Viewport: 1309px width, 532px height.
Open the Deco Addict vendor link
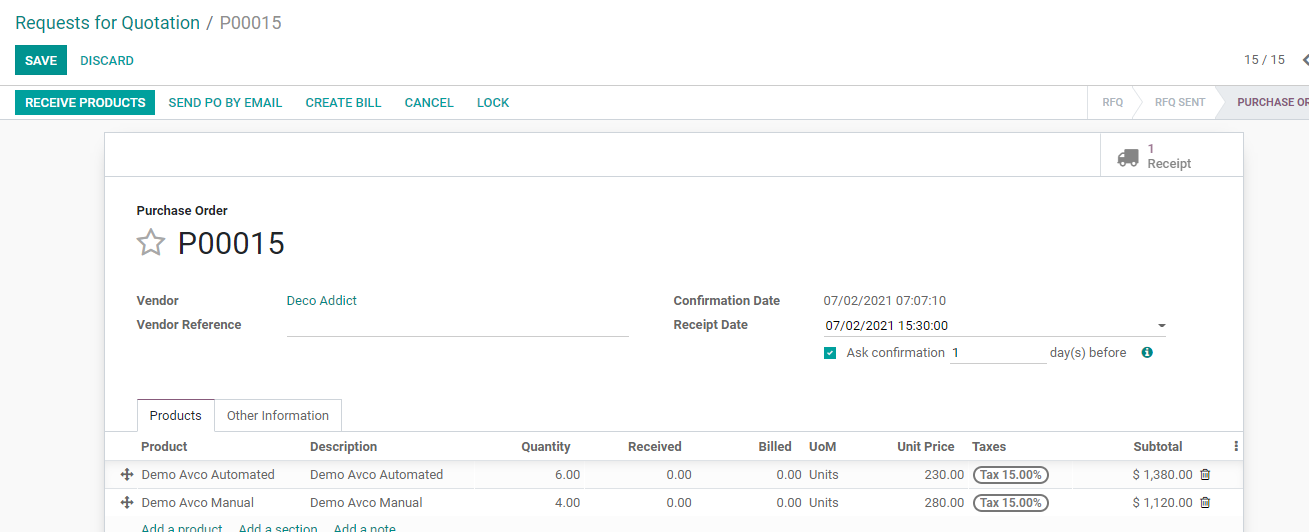tap(321, 301)
